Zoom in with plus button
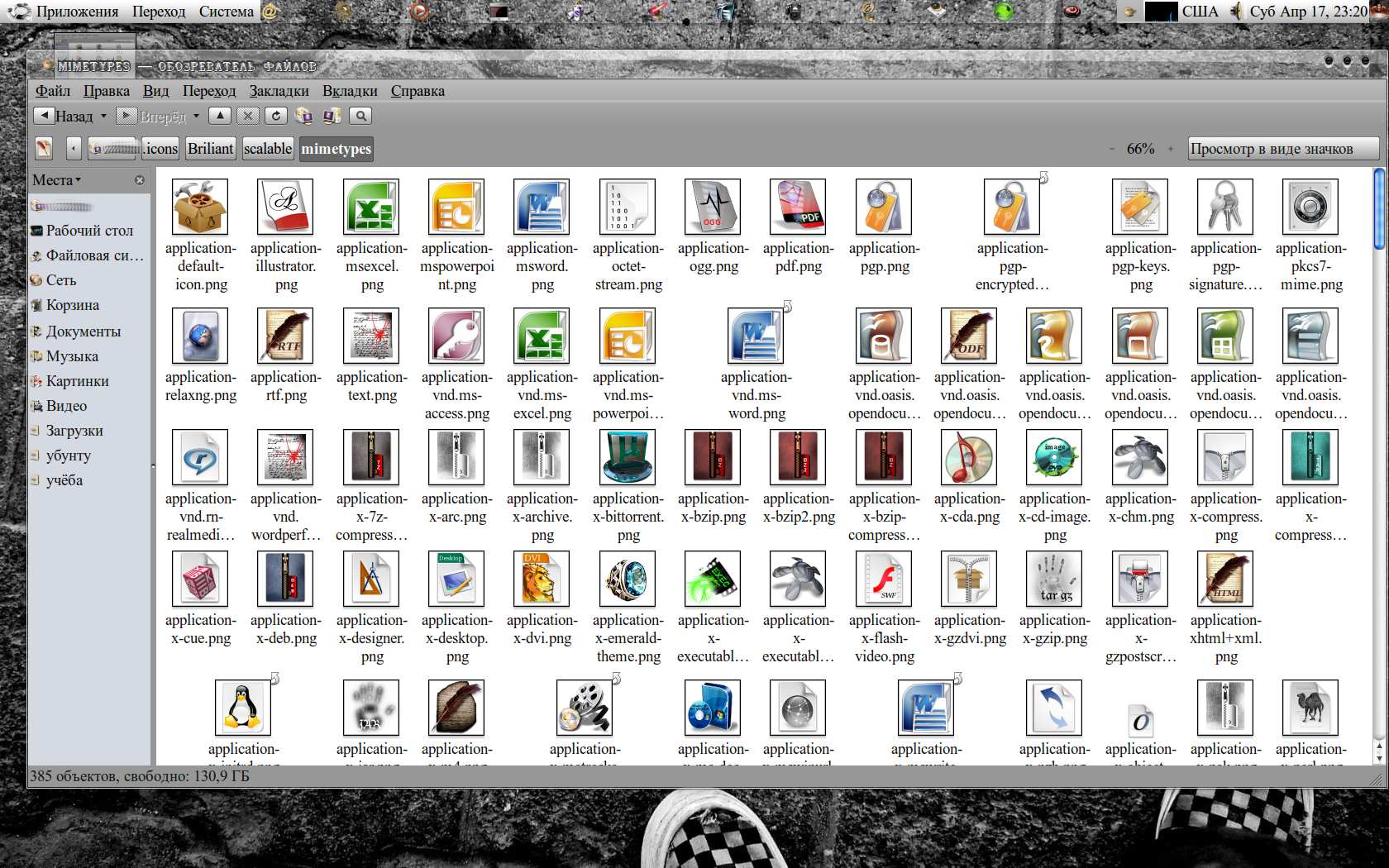The image size is (1389, 868). click(1170, 149)
